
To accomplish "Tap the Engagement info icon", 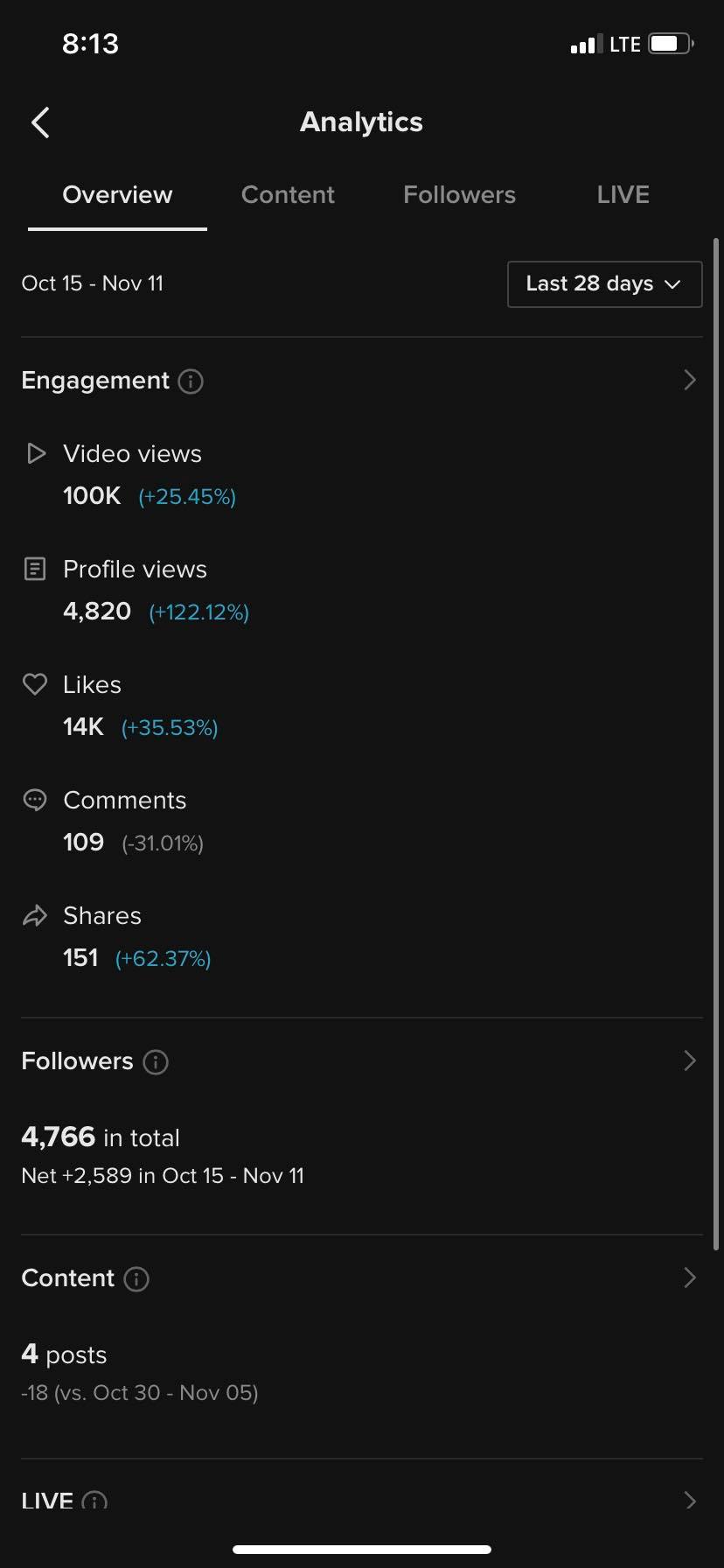I will point(191,381).
